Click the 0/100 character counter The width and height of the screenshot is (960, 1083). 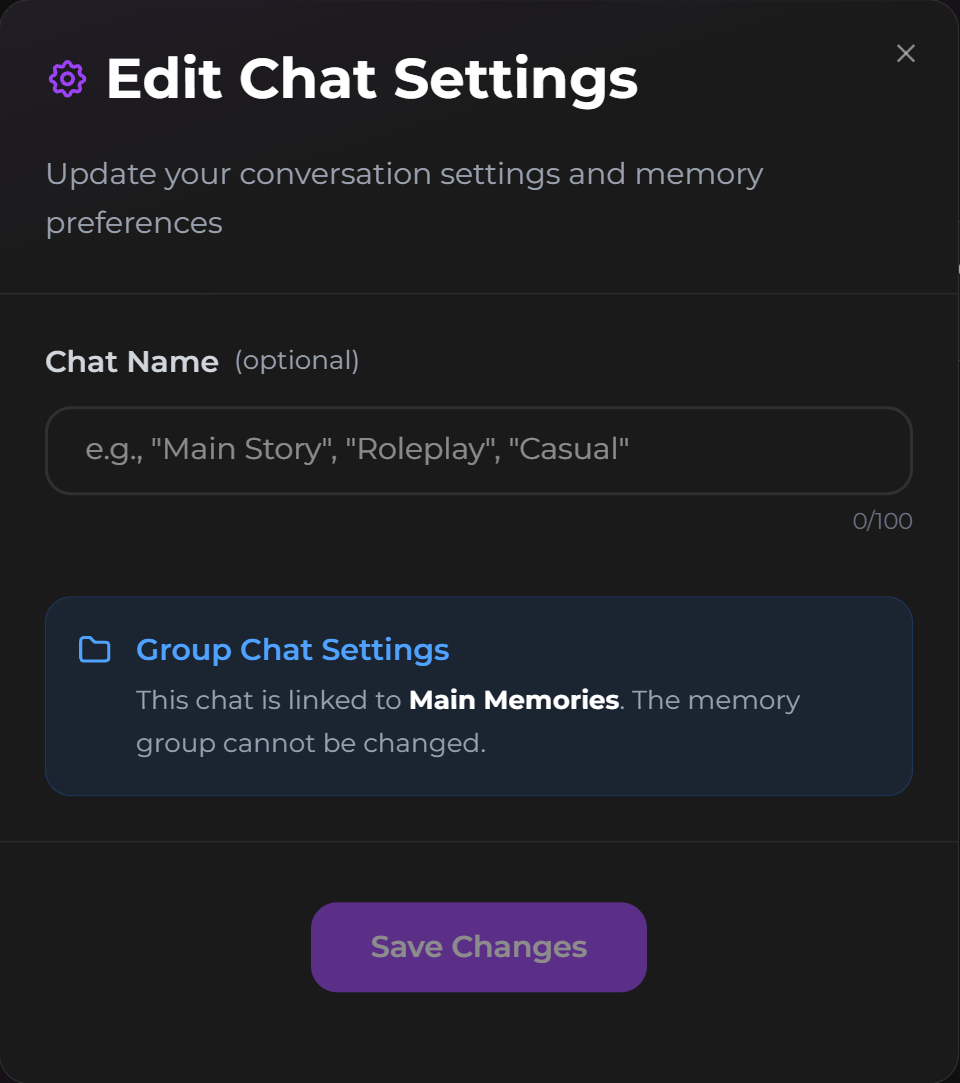coord(882,521)
